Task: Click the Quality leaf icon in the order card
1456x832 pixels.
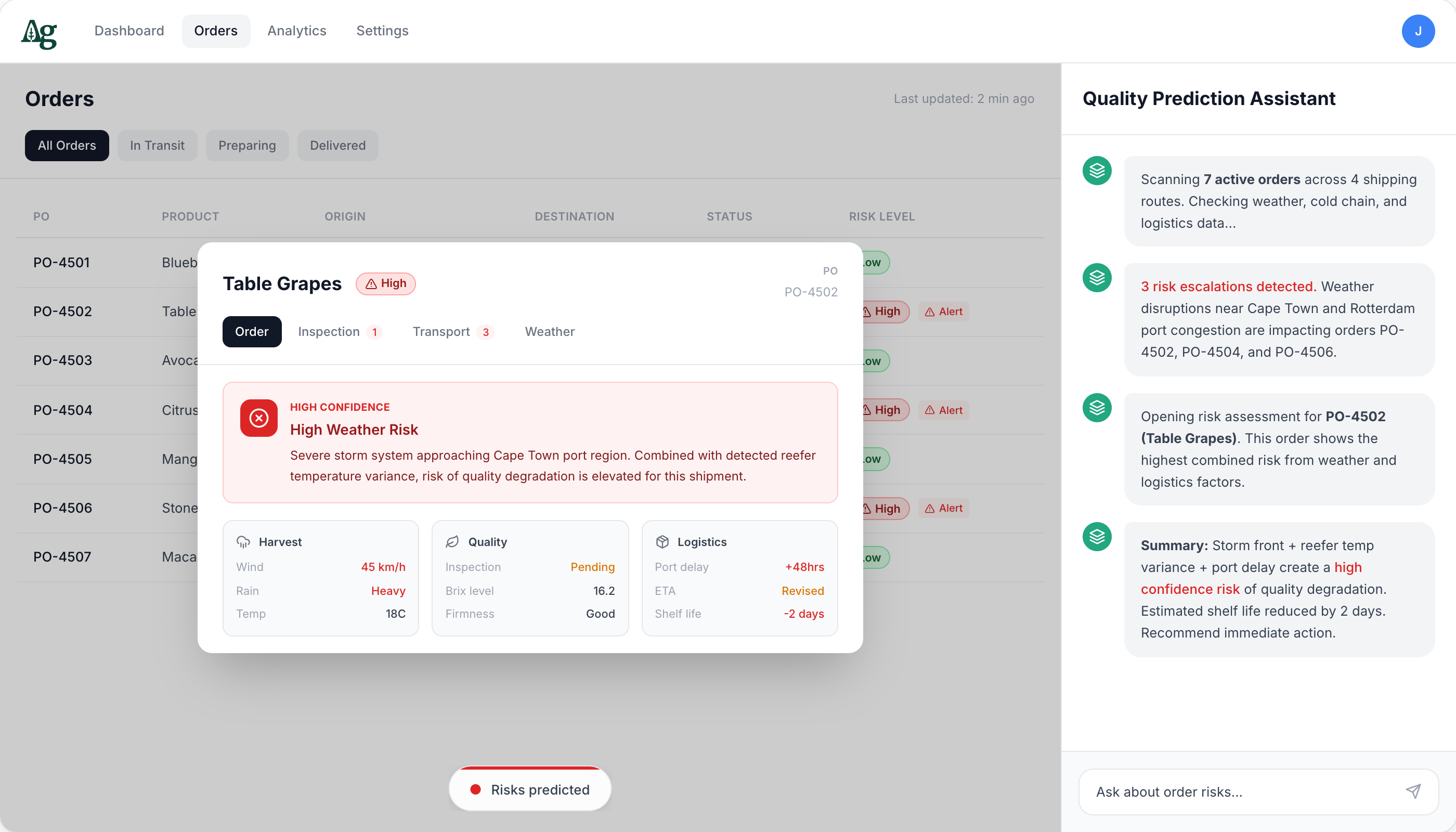Action: (452, 541)
